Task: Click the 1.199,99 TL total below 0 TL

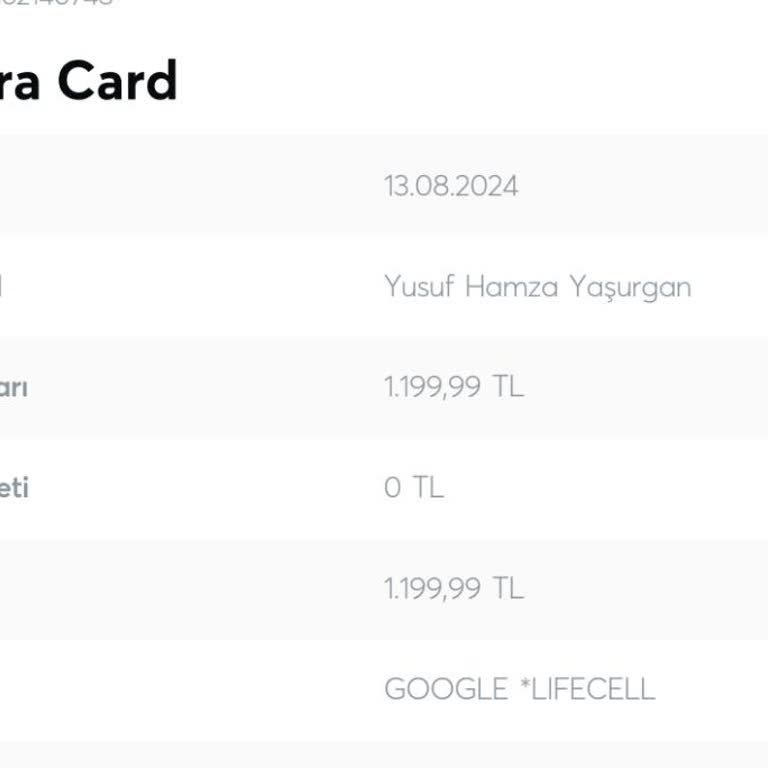Action: pyautogui.click(x=453, y=588)
